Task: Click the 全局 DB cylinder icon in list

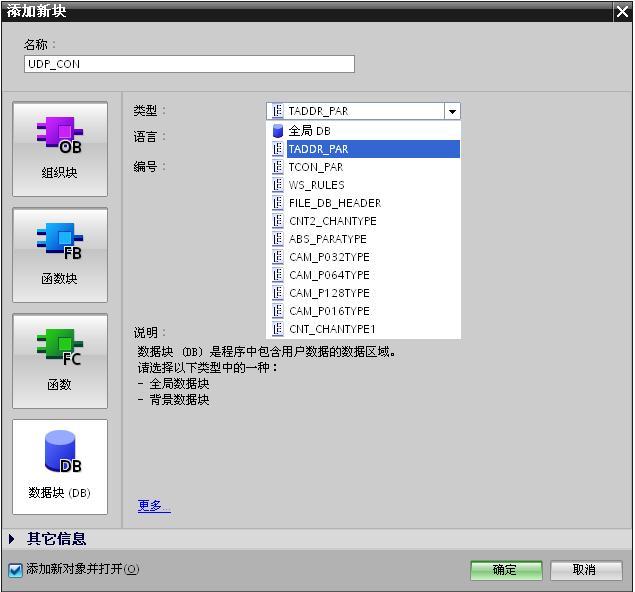Action: pyautogui.click(x=278, y=131)
